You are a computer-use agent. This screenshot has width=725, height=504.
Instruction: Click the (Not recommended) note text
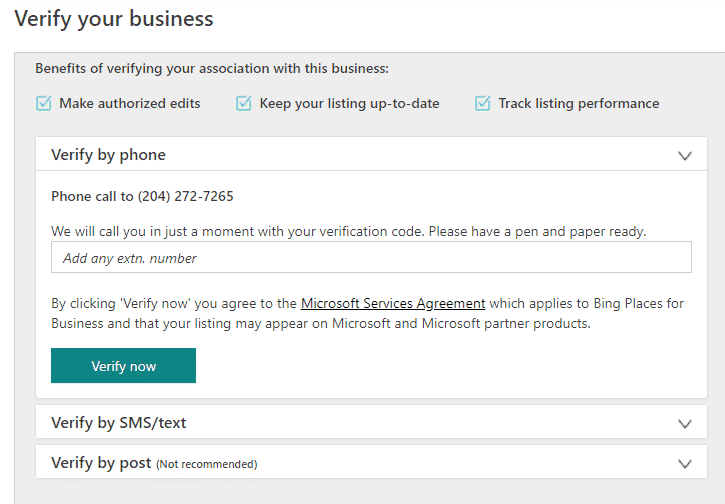pyautogui.click(x=206, y=464)
